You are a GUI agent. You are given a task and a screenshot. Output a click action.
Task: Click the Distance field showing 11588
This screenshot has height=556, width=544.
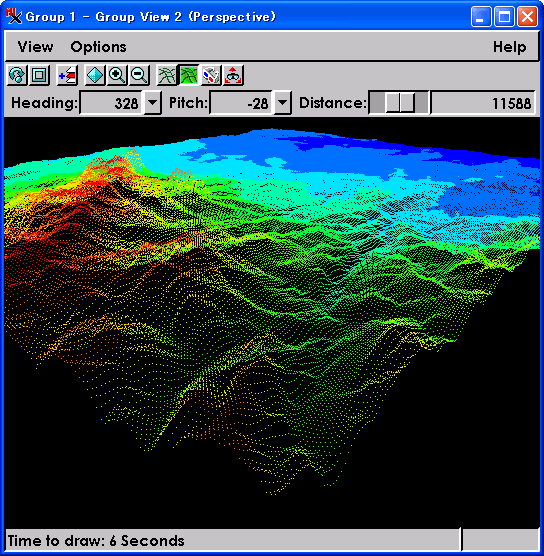(x=483, y=103)
